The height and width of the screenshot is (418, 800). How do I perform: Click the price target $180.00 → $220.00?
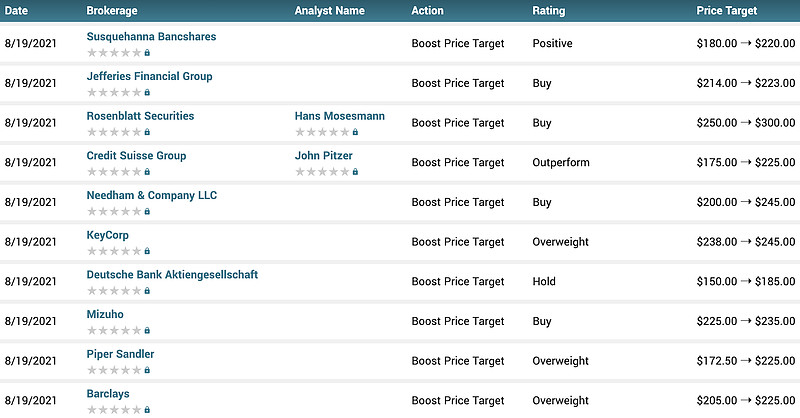746,43
